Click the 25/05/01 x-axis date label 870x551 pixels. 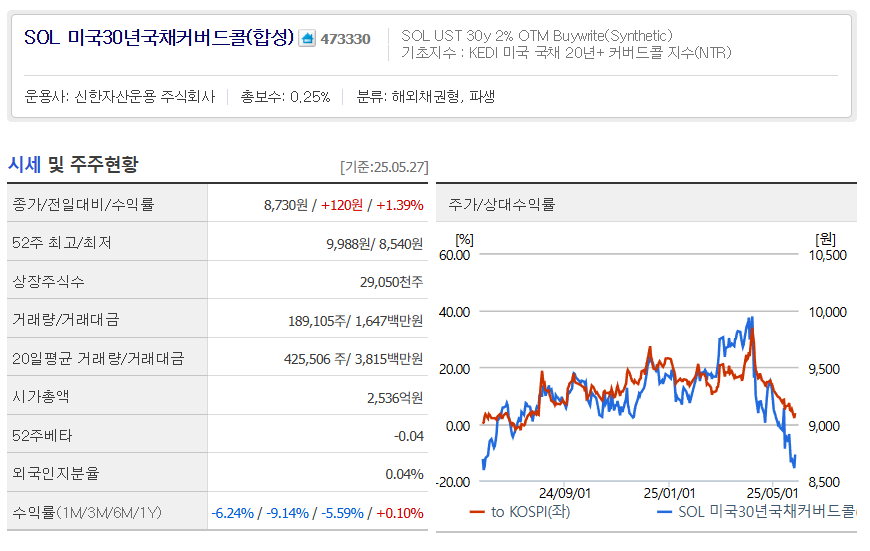[772, 493]
